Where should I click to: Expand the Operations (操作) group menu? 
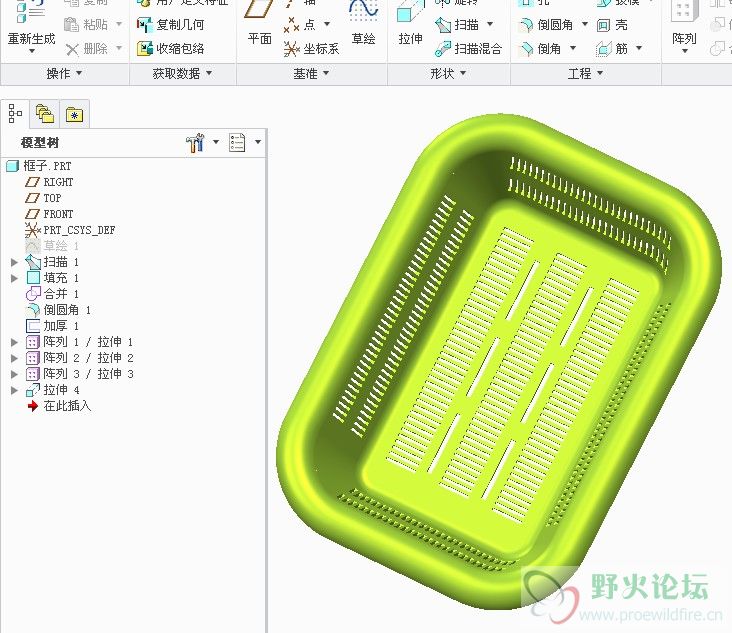pos(64,73)
